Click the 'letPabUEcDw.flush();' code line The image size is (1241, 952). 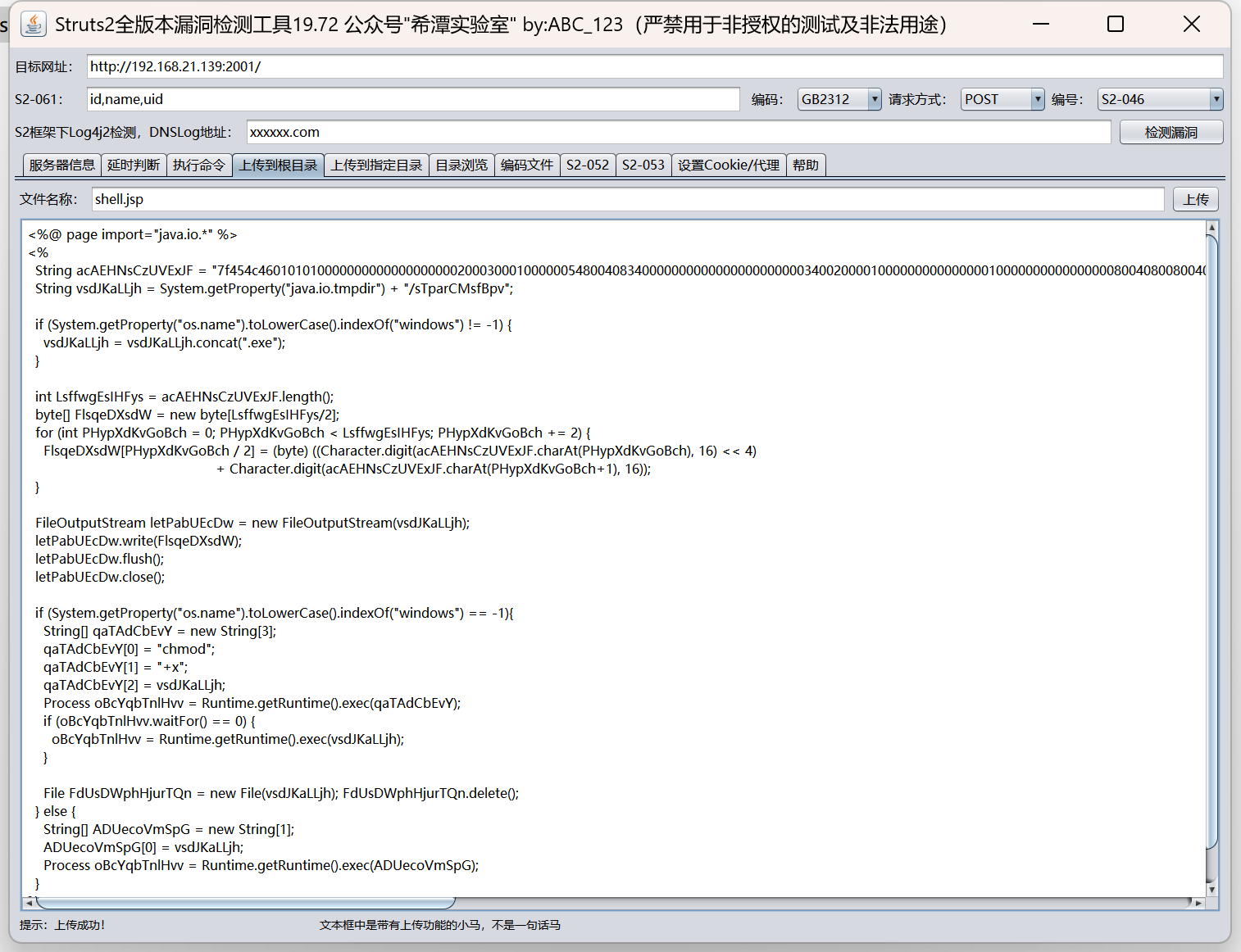99,559
